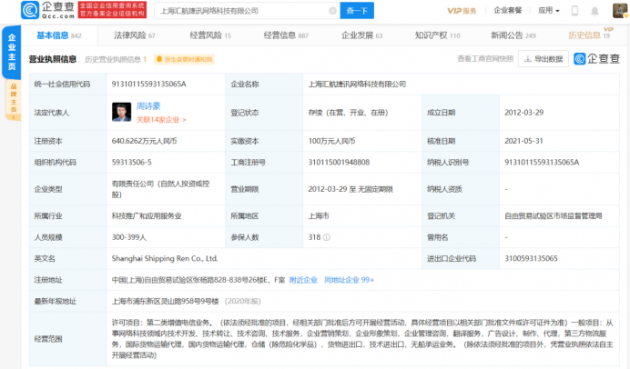The image size is (630, 369).
Task: Click the info icon next to 318
Action: [327, 238]
